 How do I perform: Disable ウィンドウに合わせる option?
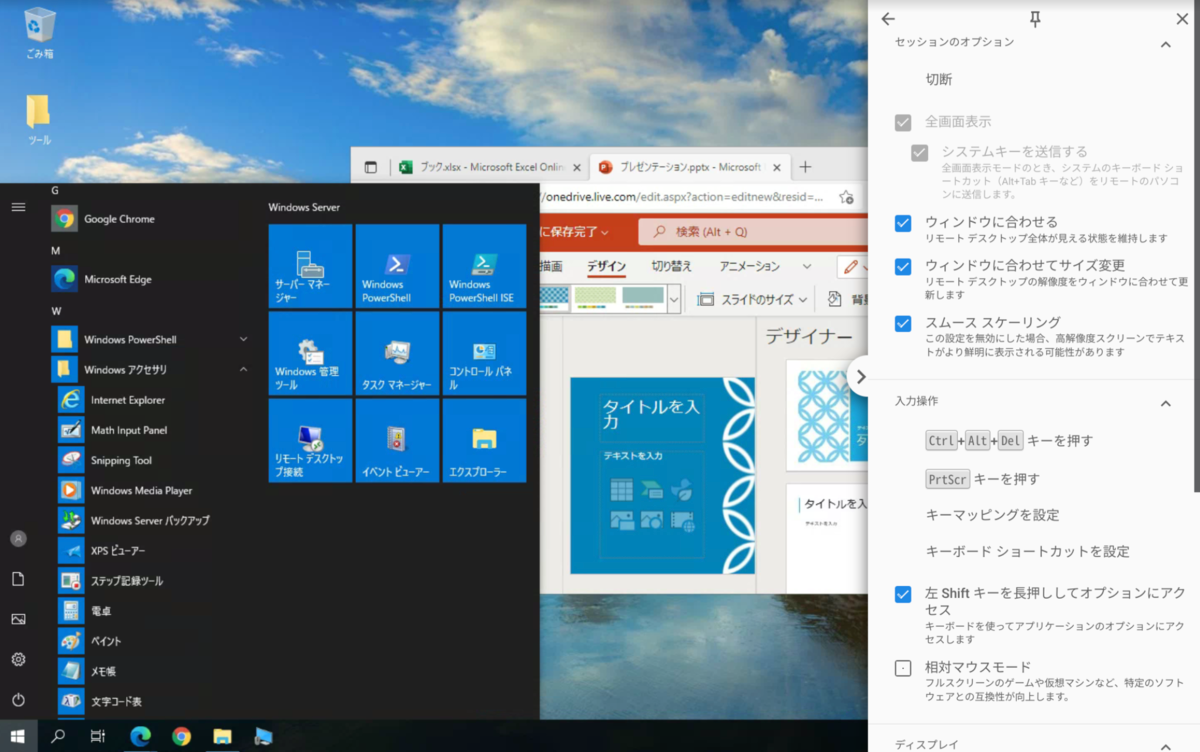(903, 223)
